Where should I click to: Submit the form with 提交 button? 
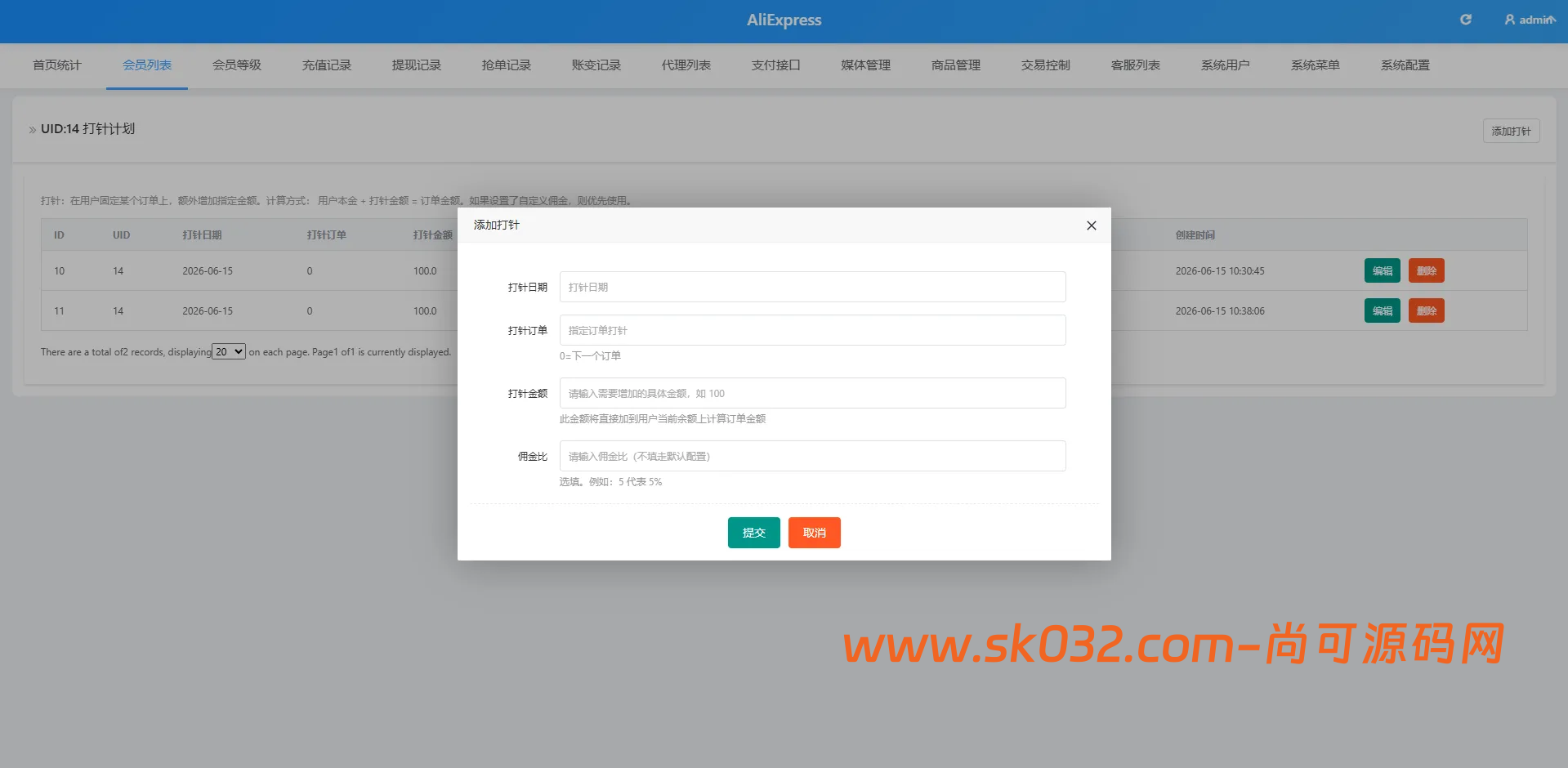[x=753, y=533]
